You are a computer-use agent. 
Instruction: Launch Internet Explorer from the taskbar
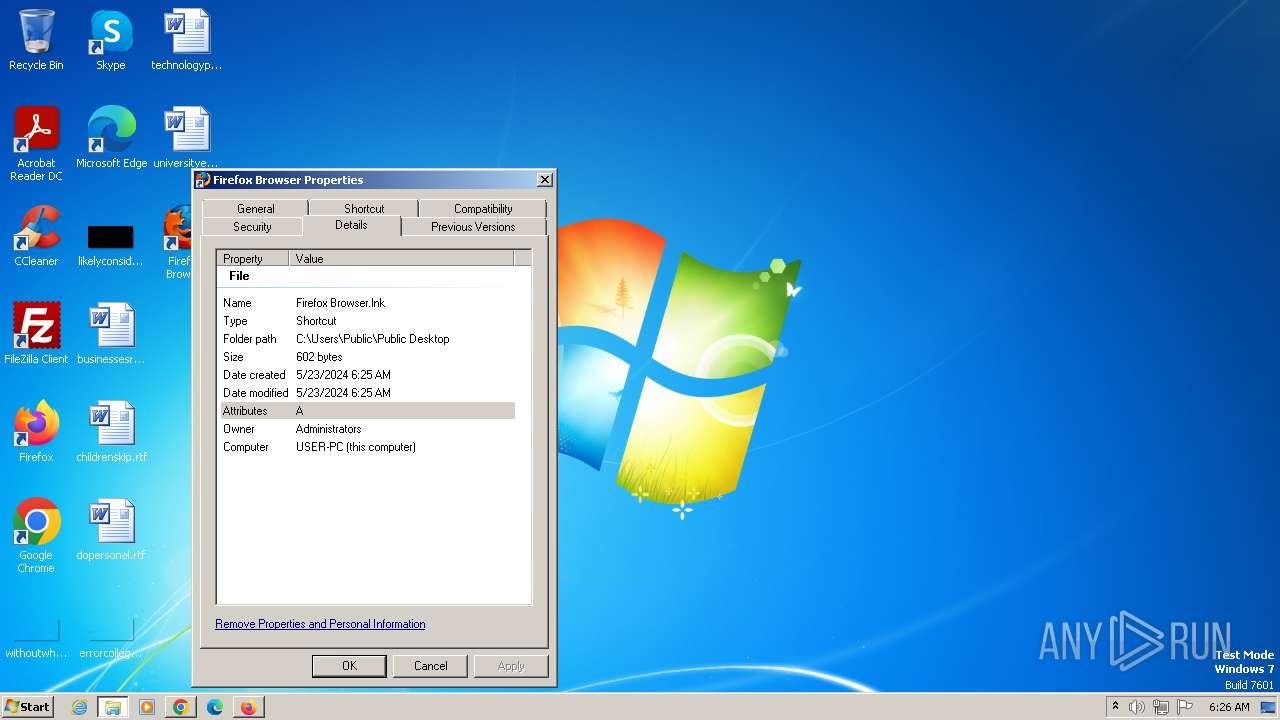coord(80,707)
